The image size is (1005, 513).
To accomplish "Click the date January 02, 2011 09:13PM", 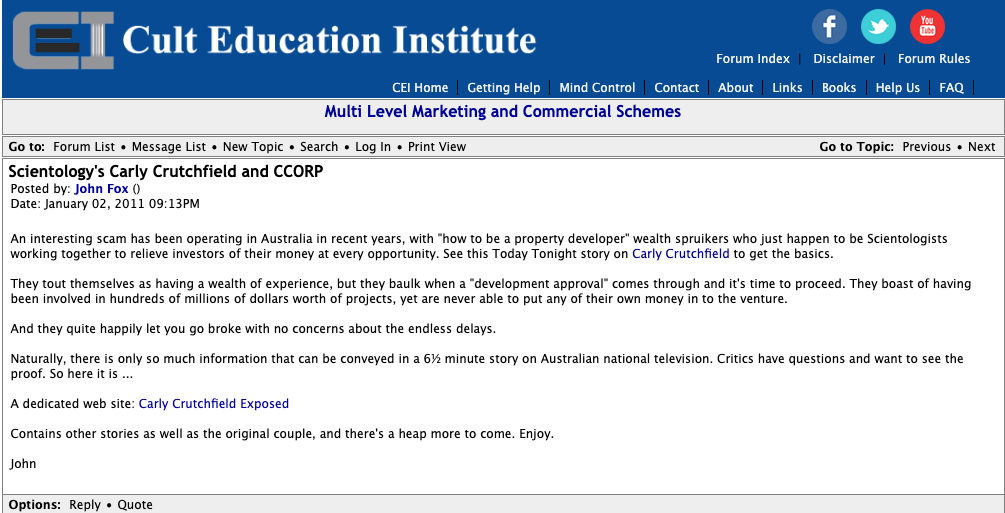I will coord(122,205).
